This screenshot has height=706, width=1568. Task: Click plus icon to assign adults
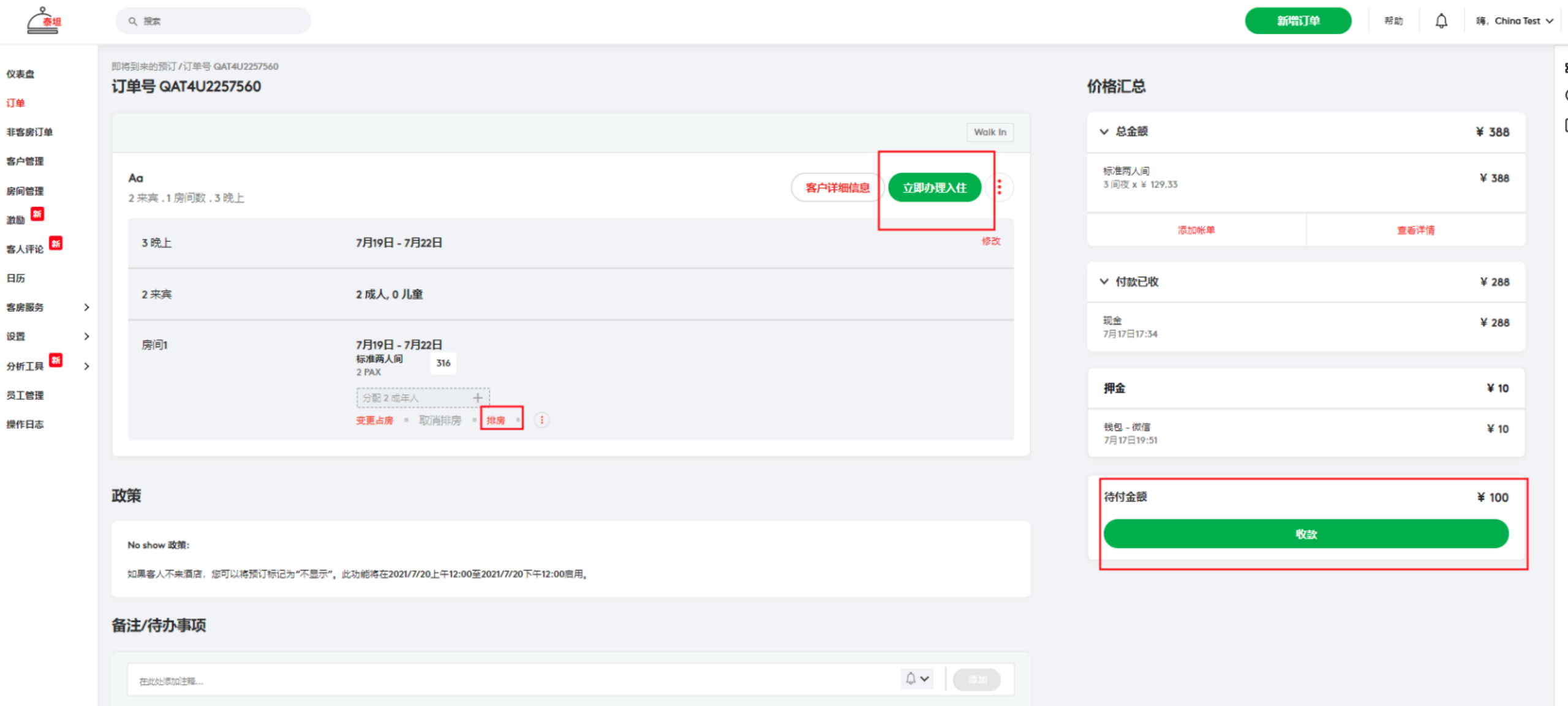[x=478, y=398]
